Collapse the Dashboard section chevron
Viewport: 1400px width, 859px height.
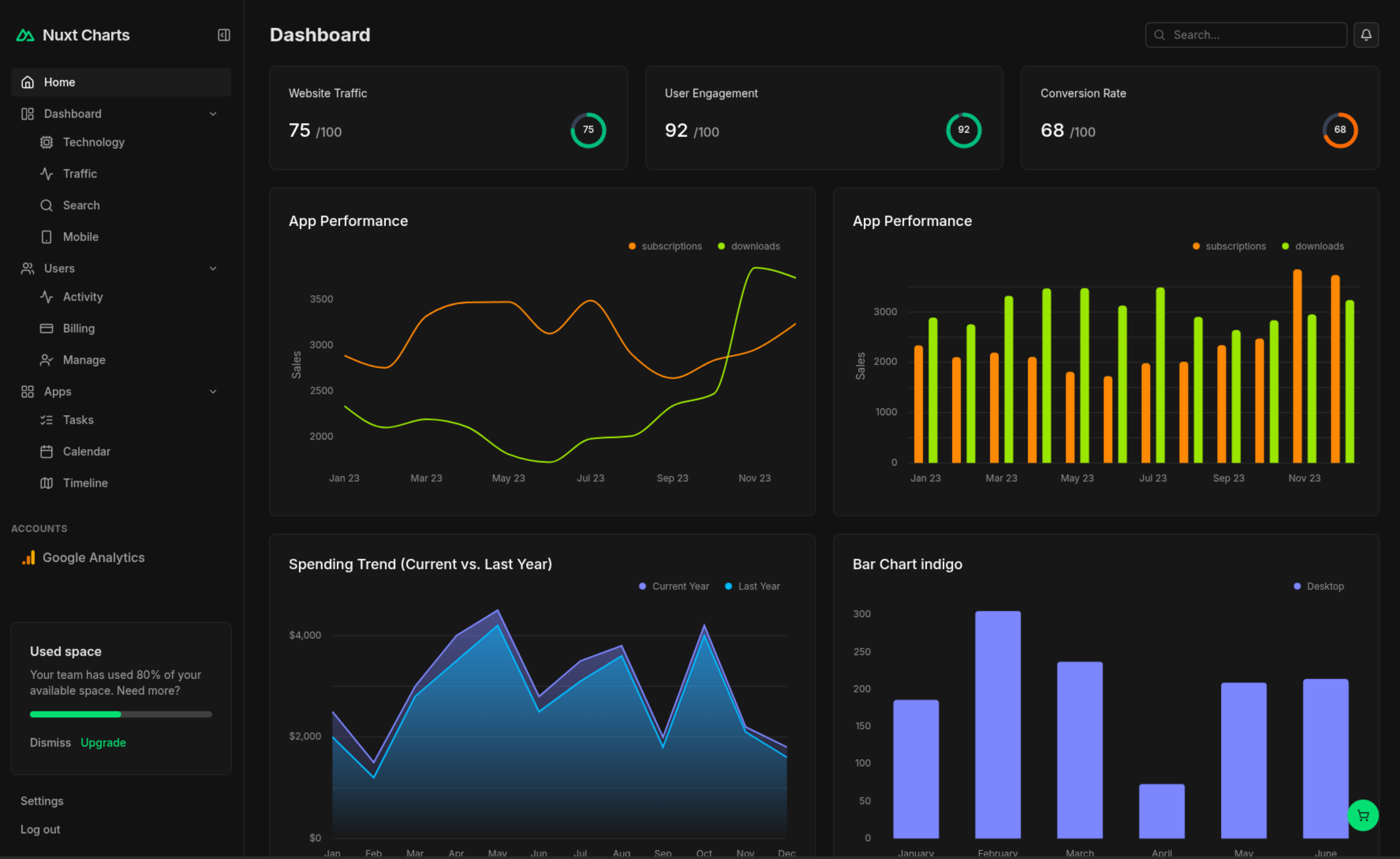coord(213,114)
